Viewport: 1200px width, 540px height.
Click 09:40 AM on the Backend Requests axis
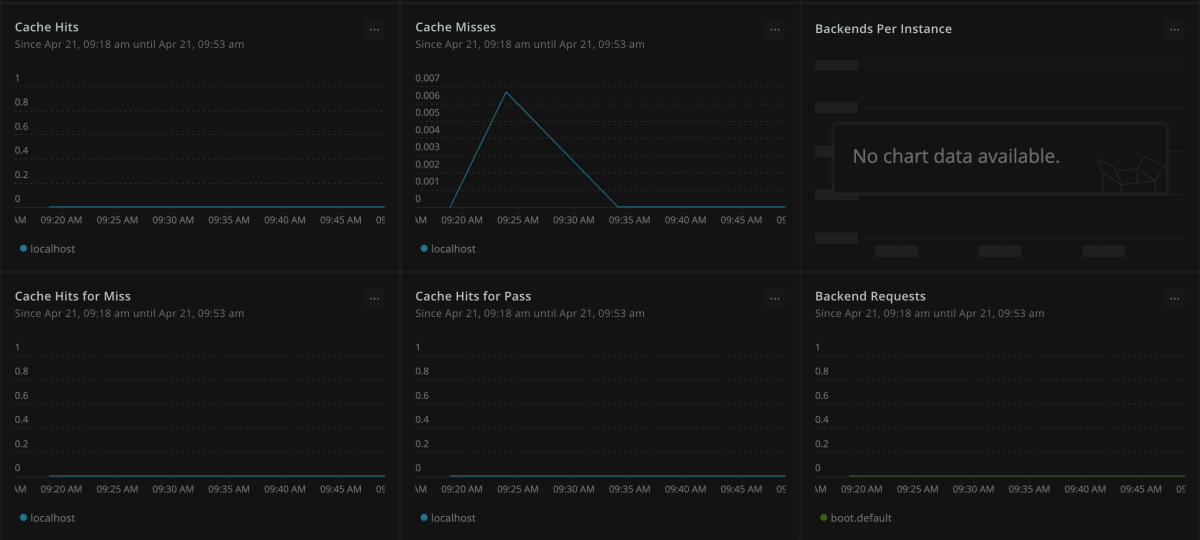(1085, 489)
